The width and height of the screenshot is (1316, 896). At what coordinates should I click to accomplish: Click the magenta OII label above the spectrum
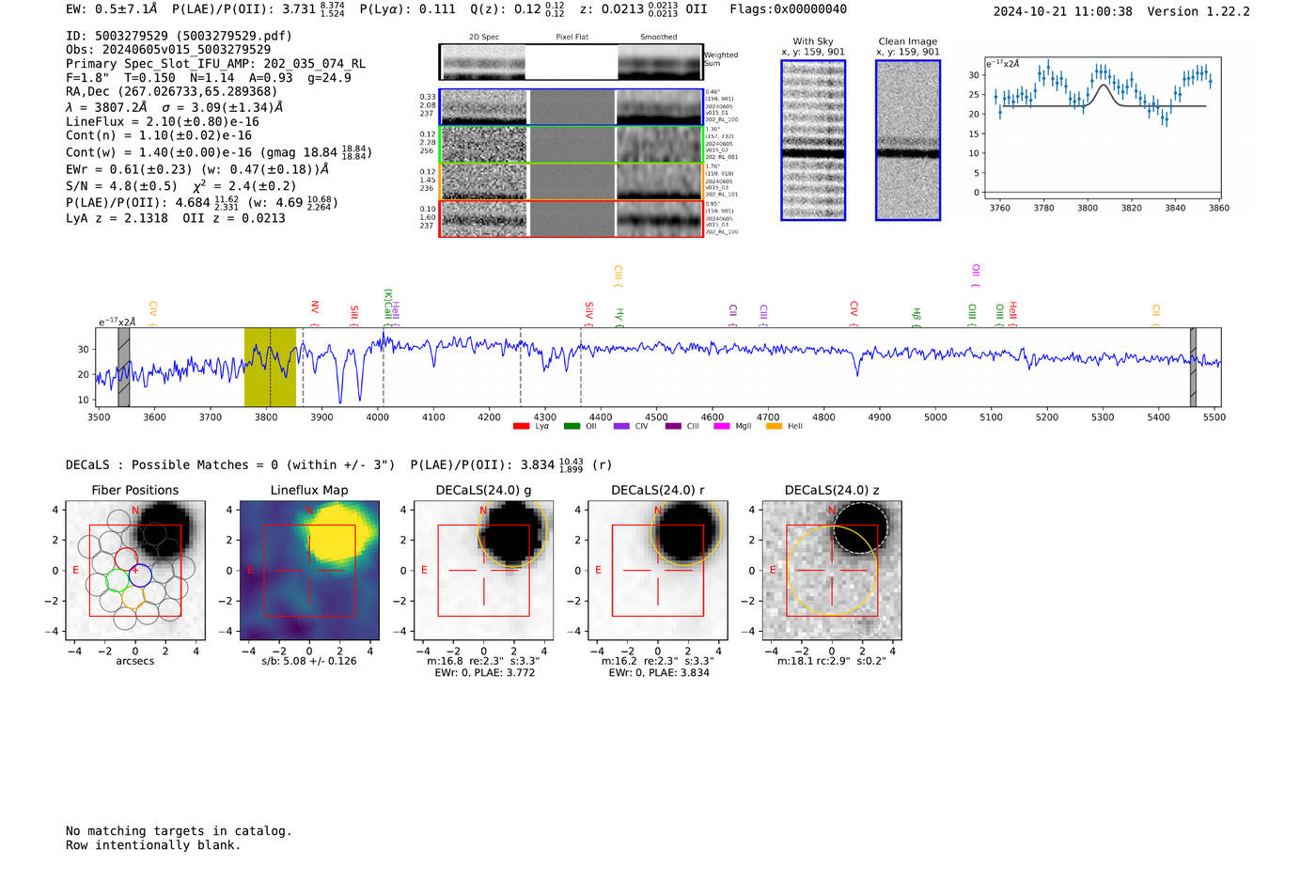(x=976, y=275)
